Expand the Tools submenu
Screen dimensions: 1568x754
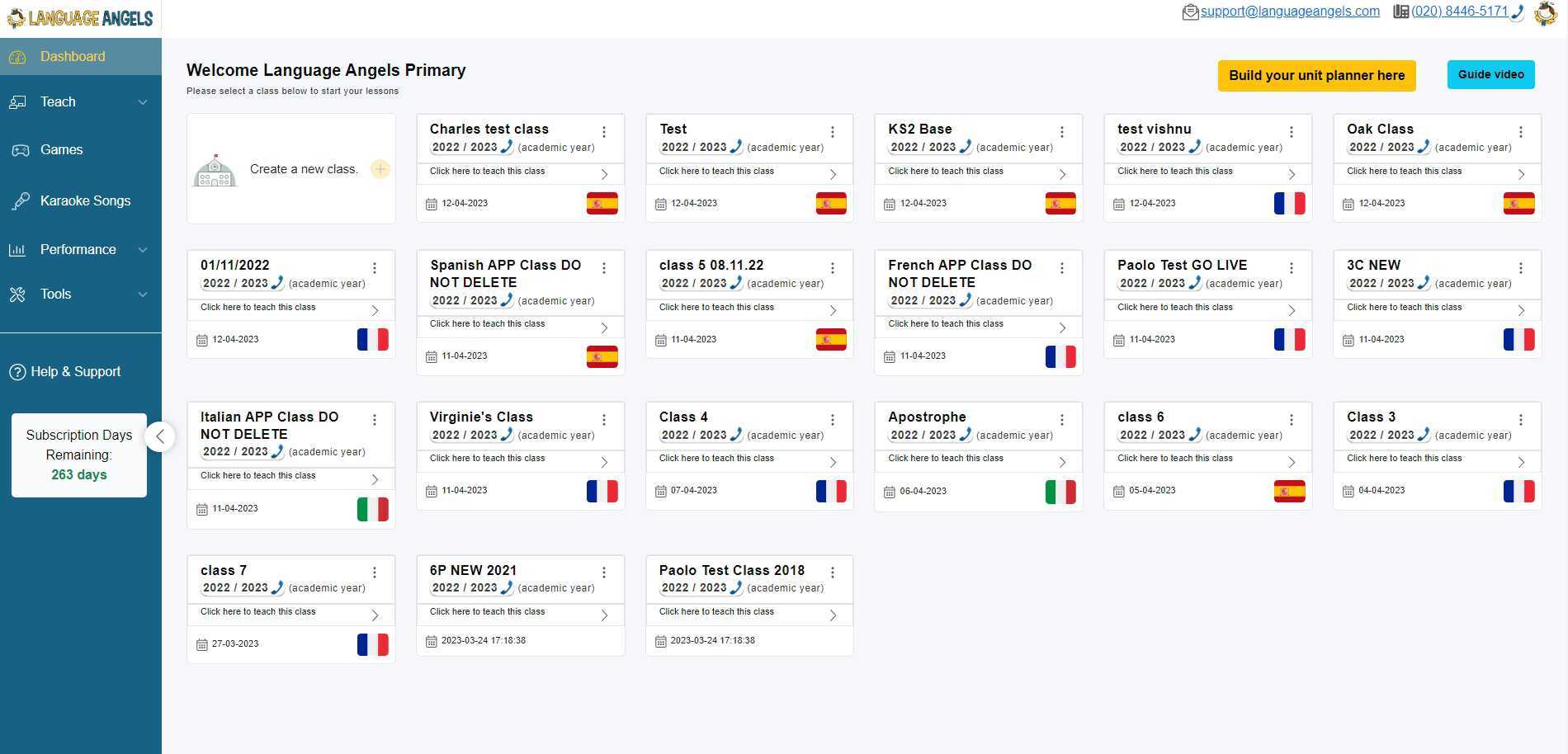pyautogui.click(x=143, y=295)
